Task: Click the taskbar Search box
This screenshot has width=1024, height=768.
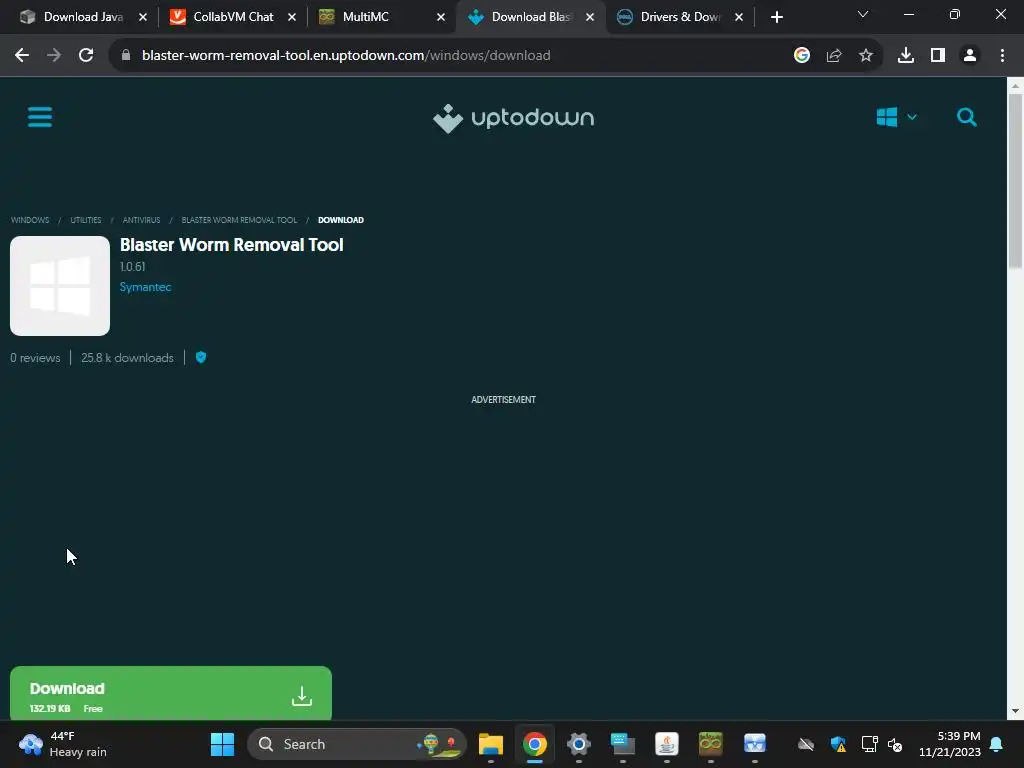Action: point(357,744)
